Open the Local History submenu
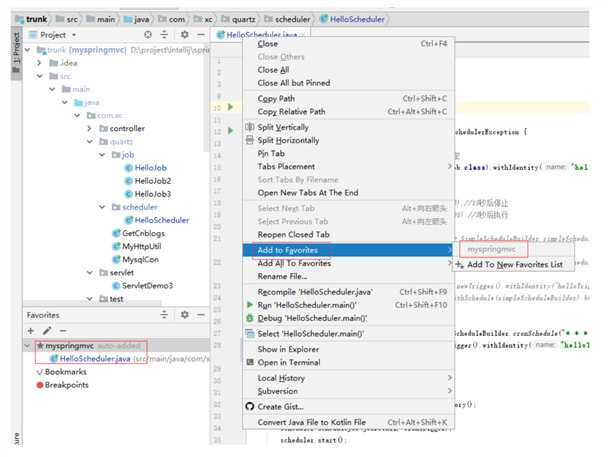 349,378
